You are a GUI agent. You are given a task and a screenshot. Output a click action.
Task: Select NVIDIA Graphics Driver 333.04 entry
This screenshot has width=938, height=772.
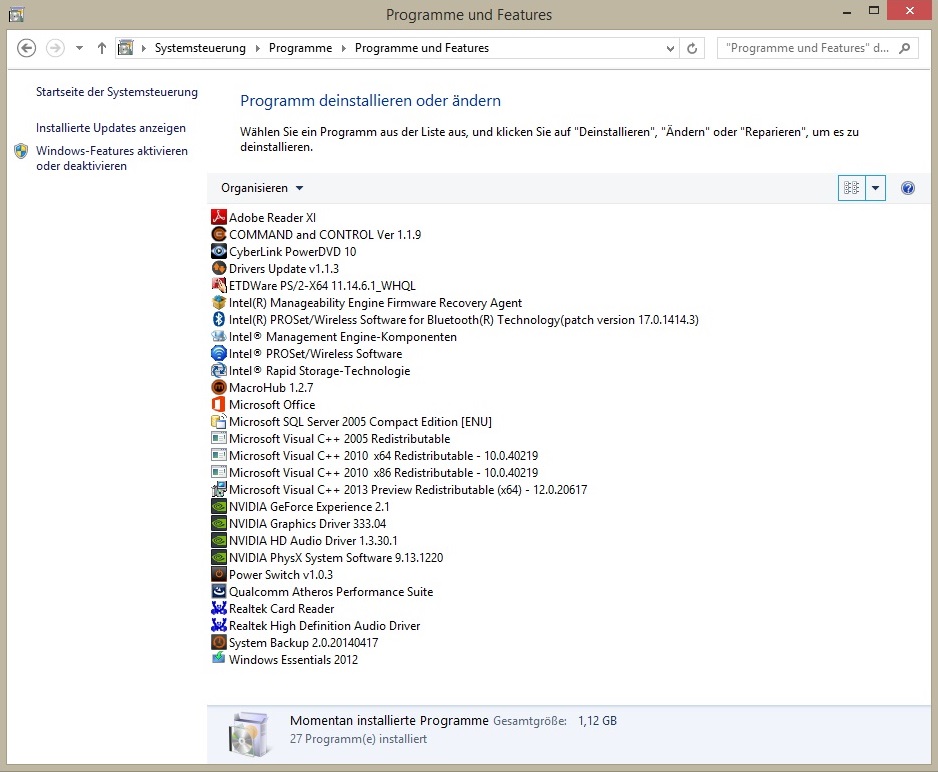coord(307,523)
